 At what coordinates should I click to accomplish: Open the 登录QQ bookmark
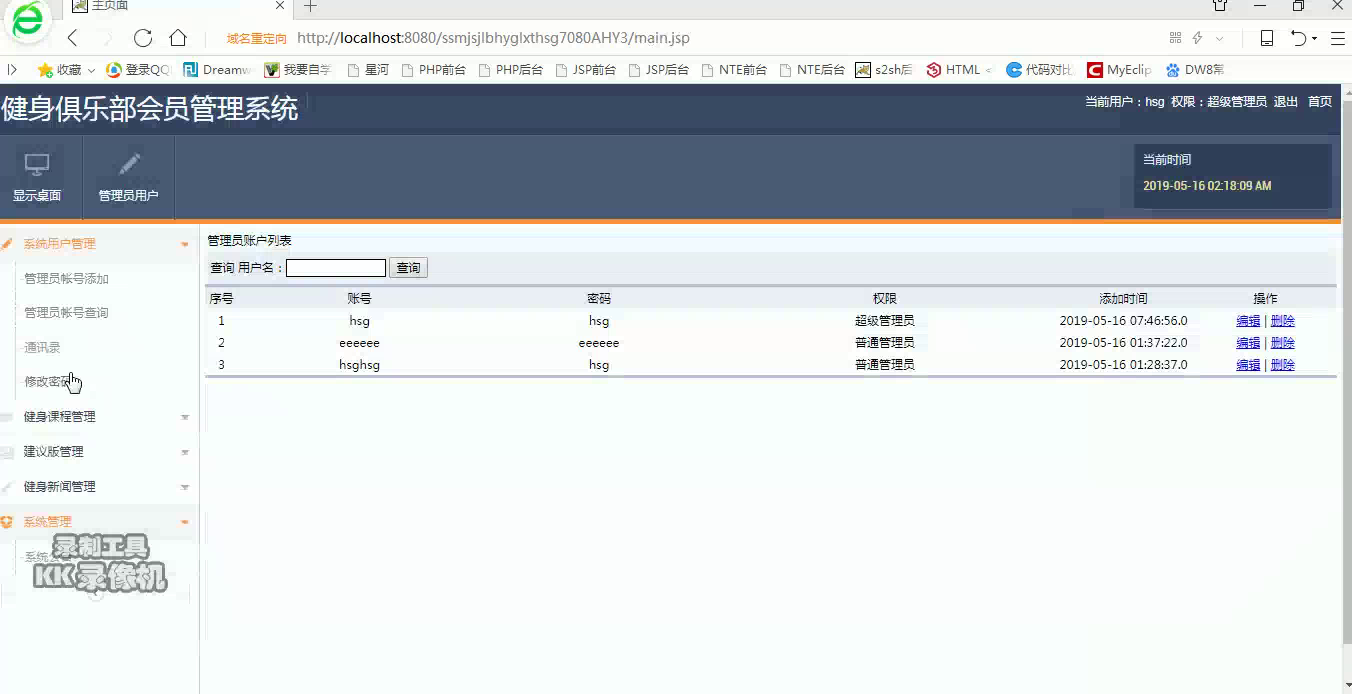(x=138, y=70)
